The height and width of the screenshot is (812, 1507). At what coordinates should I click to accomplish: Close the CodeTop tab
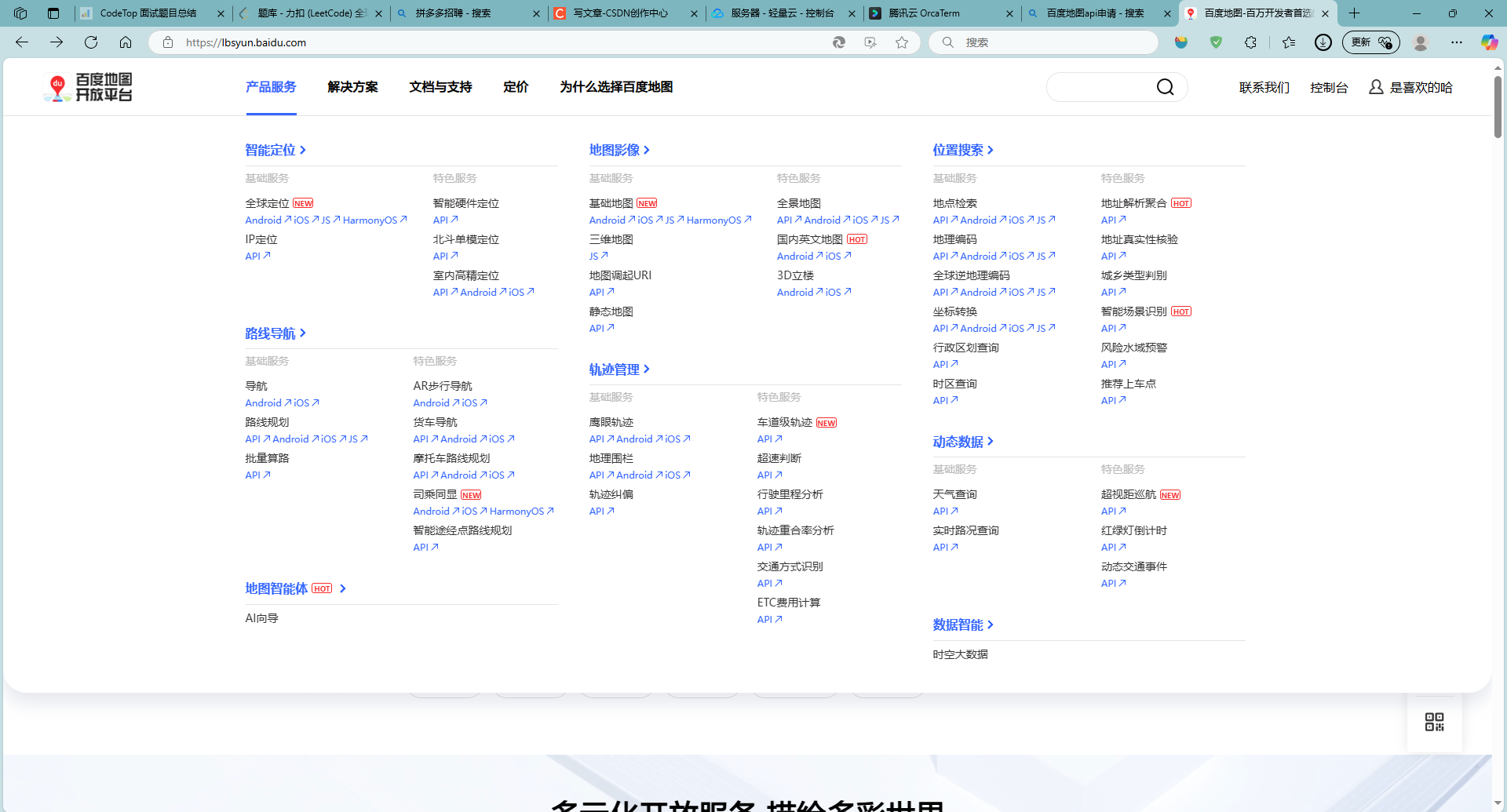pos(221,13)
